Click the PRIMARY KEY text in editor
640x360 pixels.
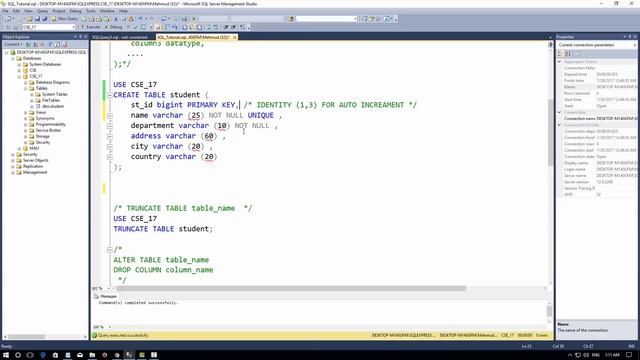pos(211,105)
